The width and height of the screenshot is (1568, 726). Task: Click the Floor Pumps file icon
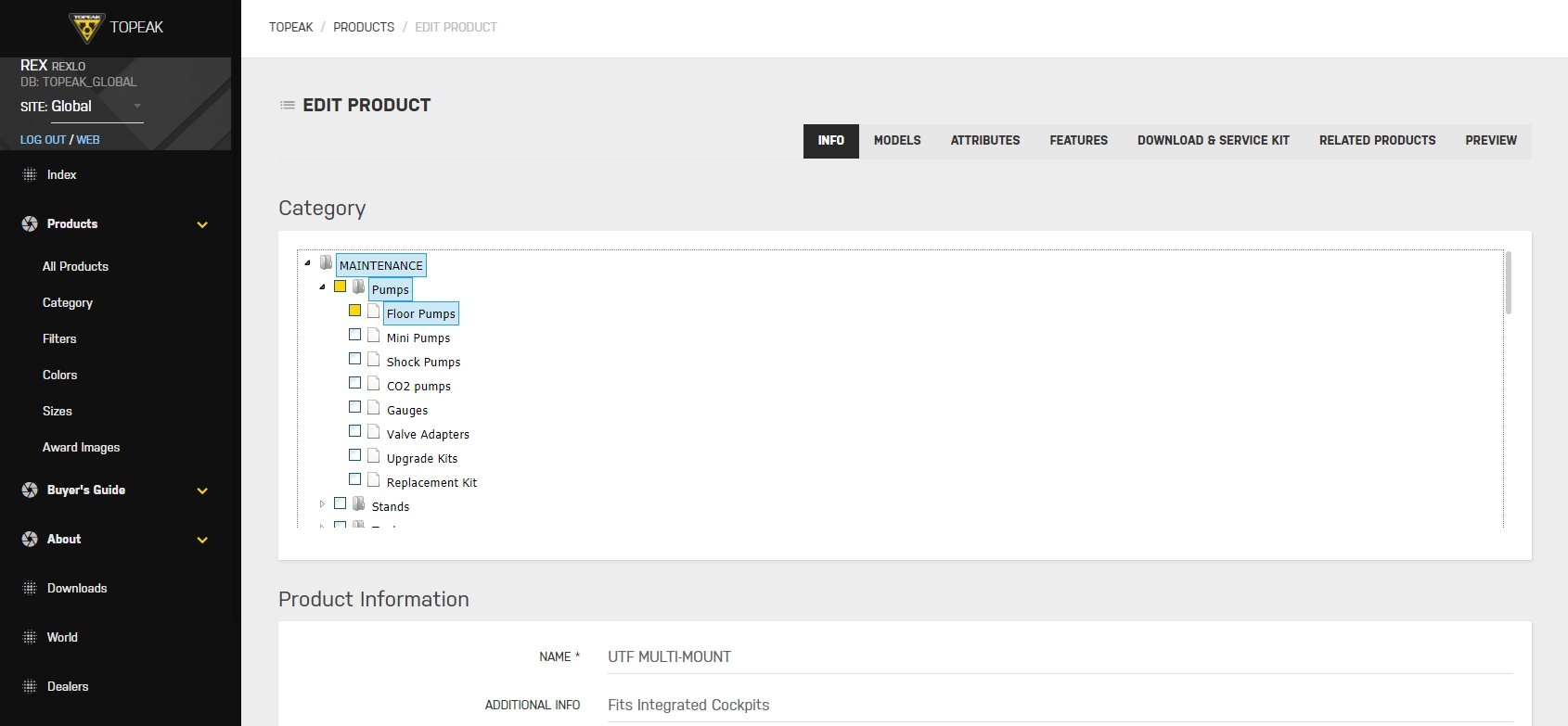[x=373, y=311]
